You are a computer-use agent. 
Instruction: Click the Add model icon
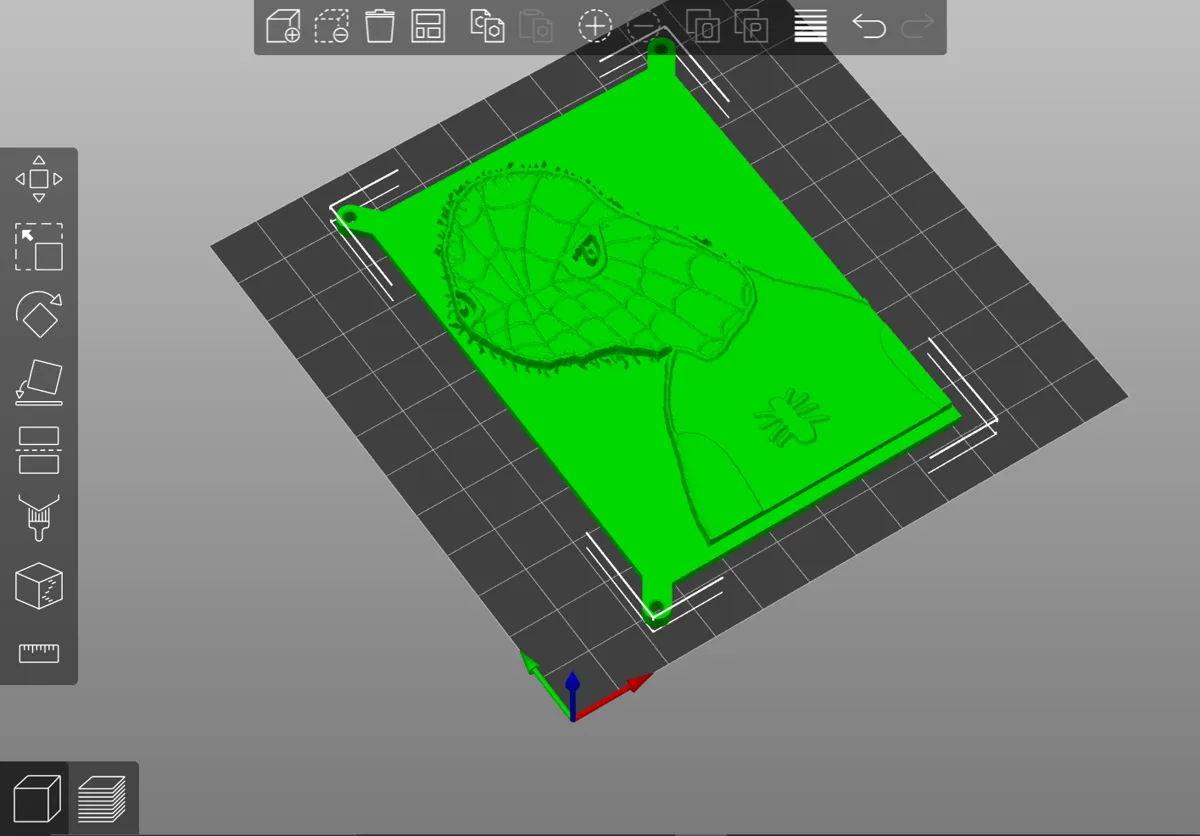[284, 26]
